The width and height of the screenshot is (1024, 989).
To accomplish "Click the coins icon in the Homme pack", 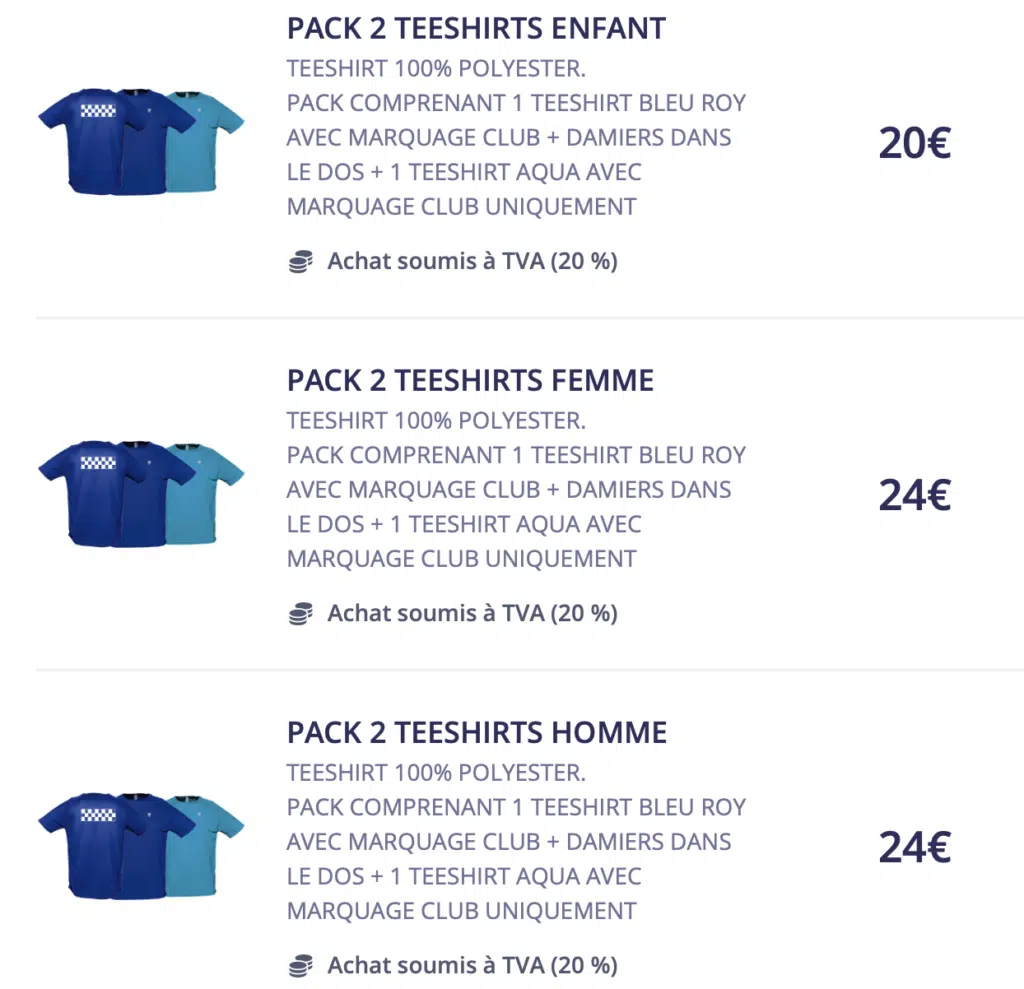I will point(300,966).
